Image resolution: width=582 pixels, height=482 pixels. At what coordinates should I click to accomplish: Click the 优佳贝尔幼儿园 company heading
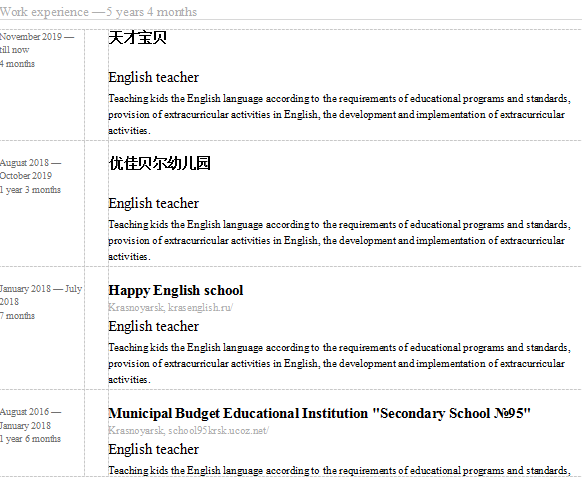coord(160,163)
